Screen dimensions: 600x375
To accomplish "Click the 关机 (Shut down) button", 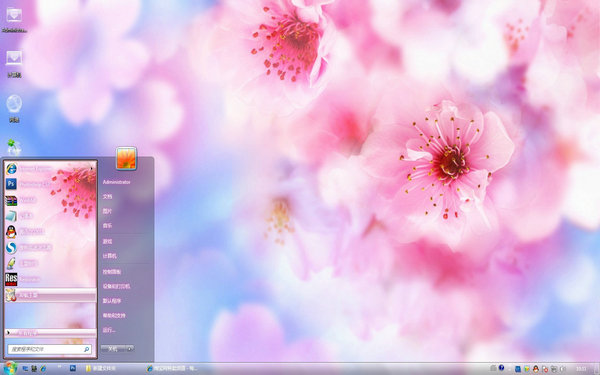I will pyautogui.click(x=114, y=349).
